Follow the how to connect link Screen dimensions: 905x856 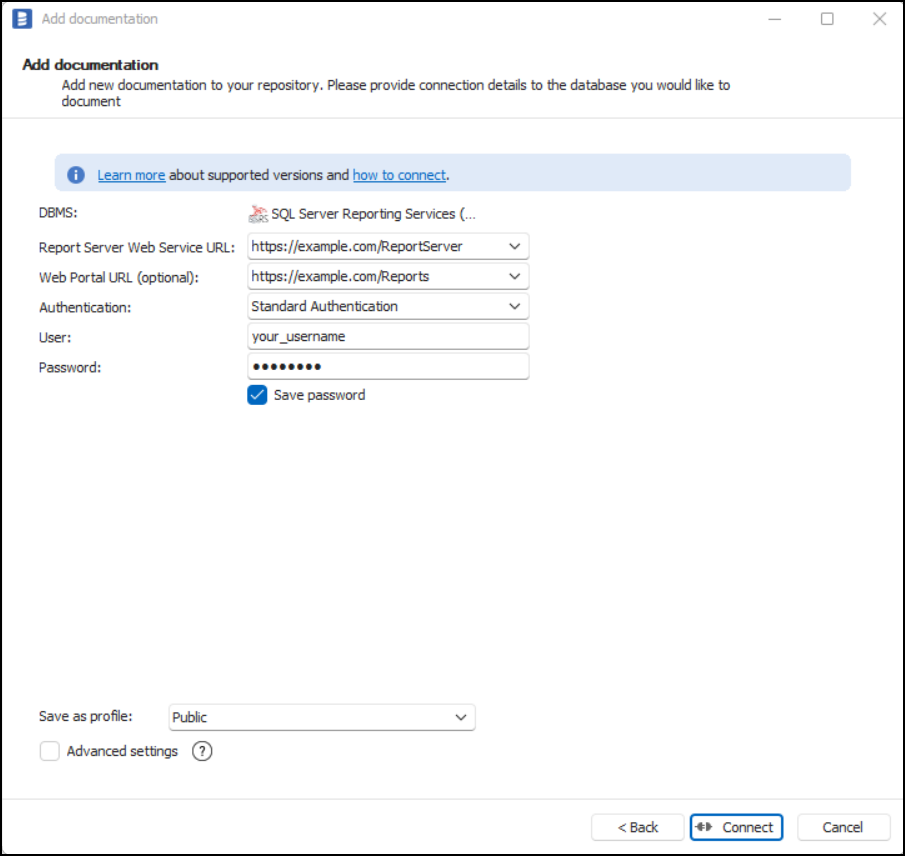click(x=399, y=175)
